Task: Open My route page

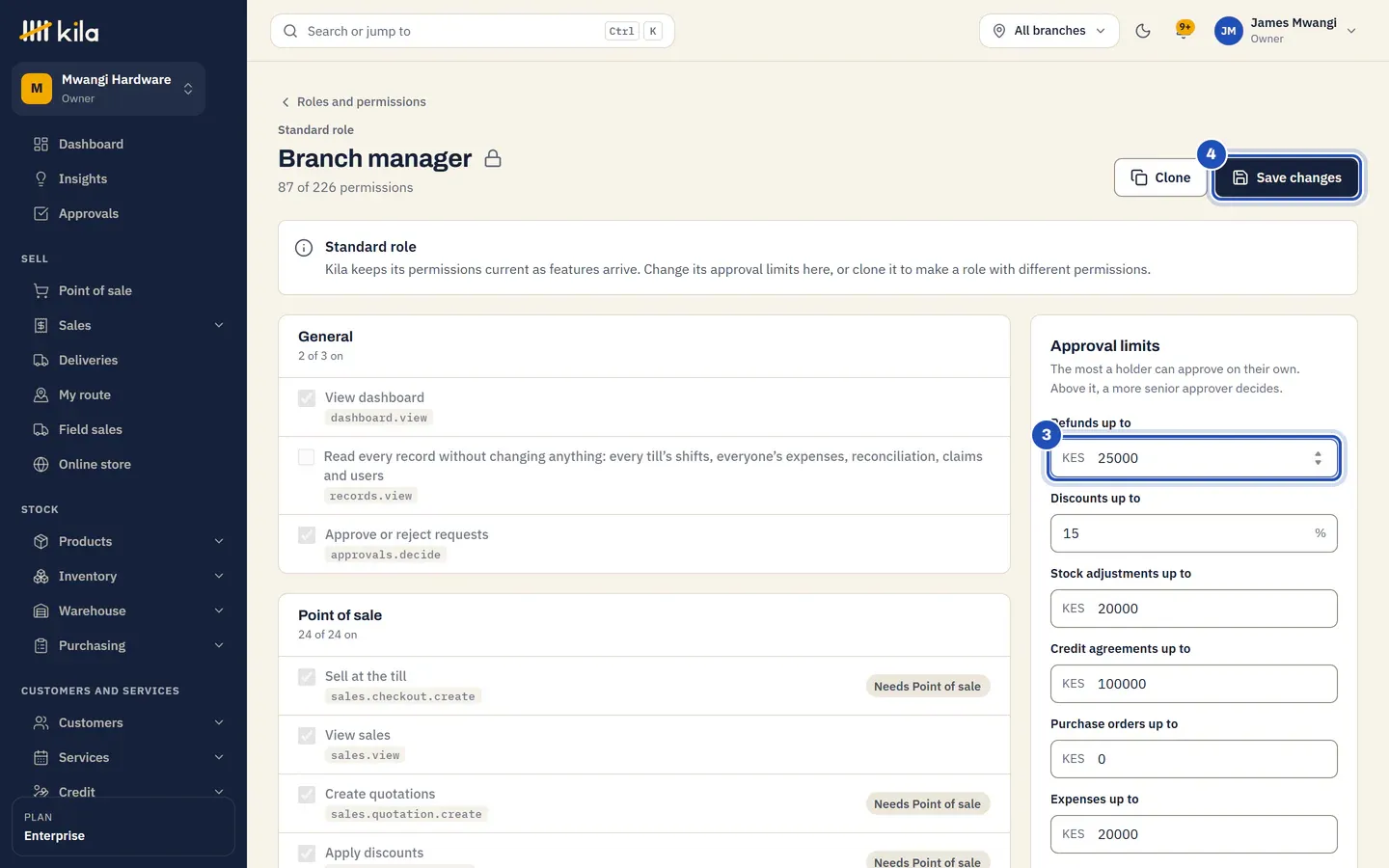Action: pyautogui.click(x=123, y=394)
